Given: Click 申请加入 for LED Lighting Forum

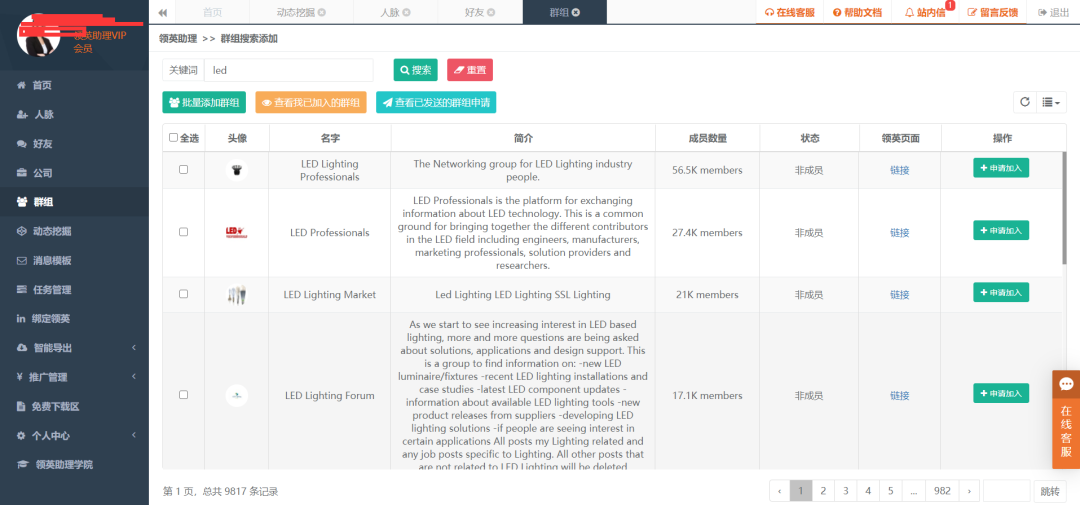Looking at the screenshot, I should click(x=1001, y=393).
